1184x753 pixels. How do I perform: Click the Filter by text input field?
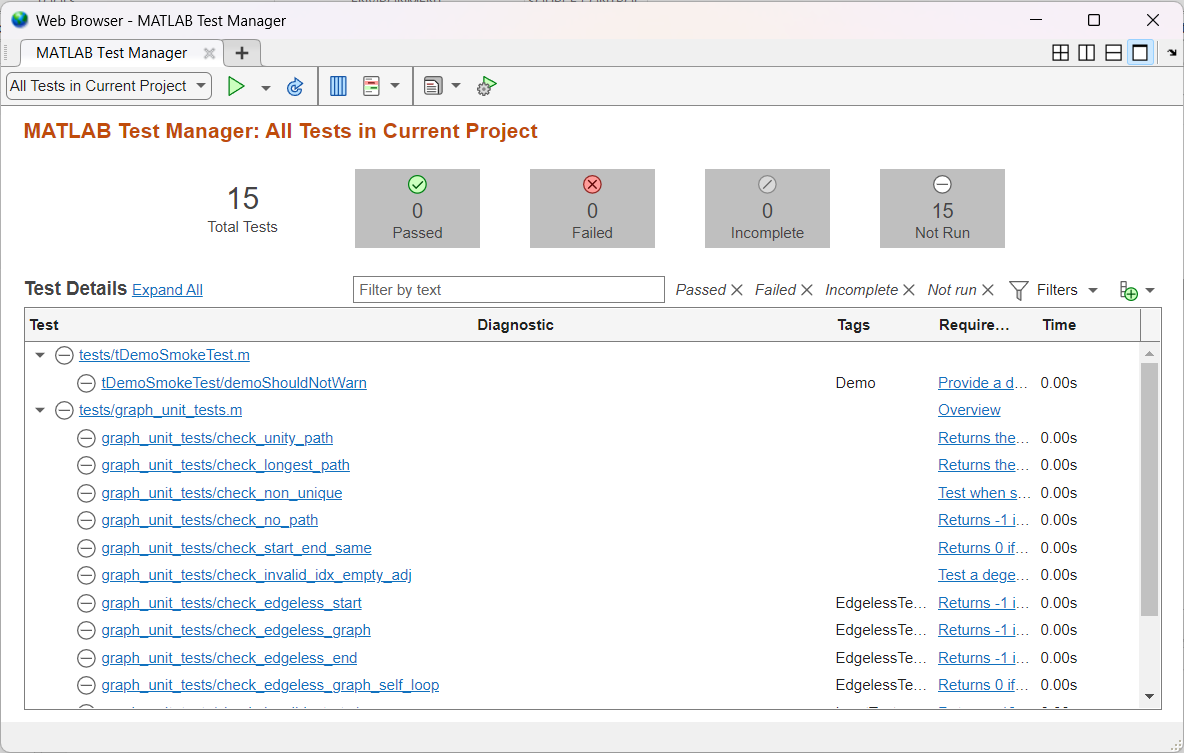tap(508, 290)
